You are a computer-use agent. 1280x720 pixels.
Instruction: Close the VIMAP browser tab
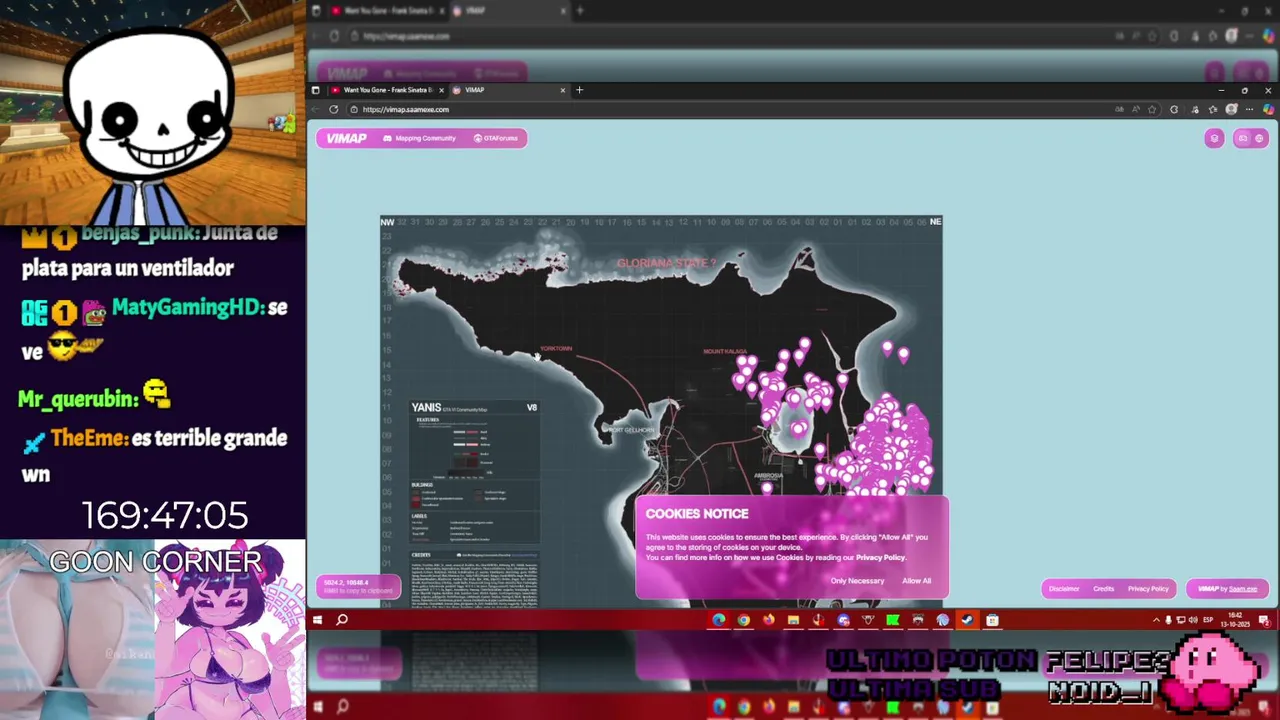[x=562, y=90]
